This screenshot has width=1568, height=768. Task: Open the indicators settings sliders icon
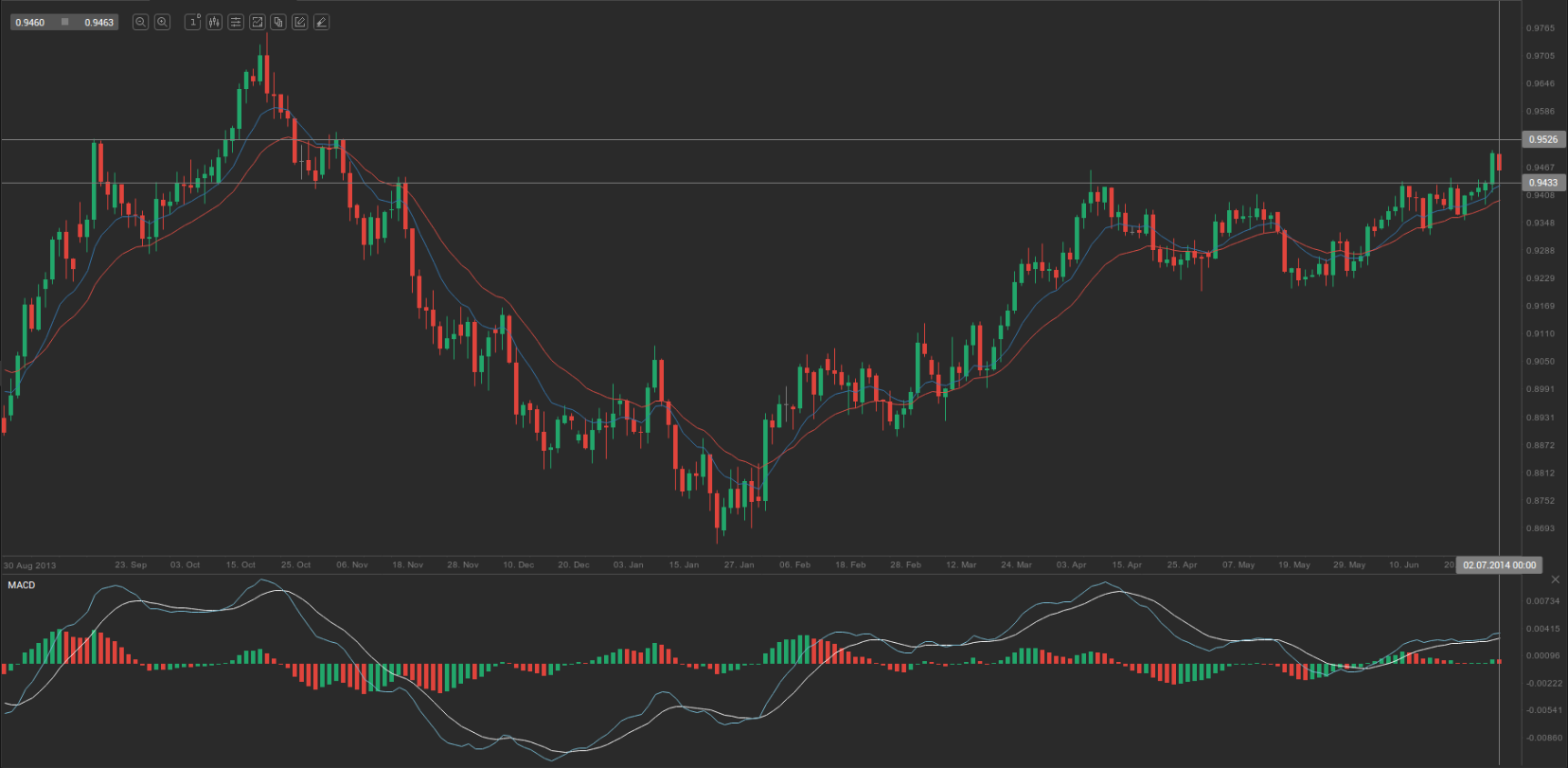point(236,22)
